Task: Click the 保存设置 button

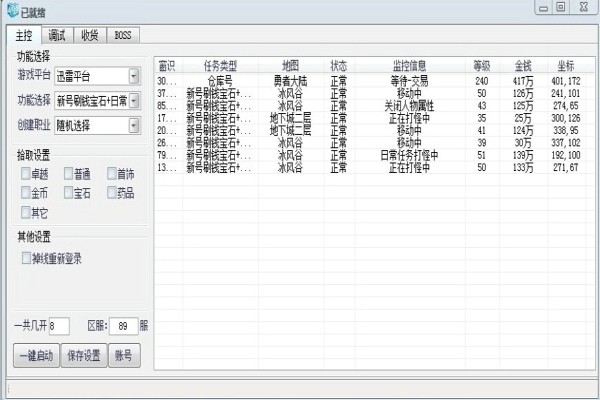Action: 84,356
